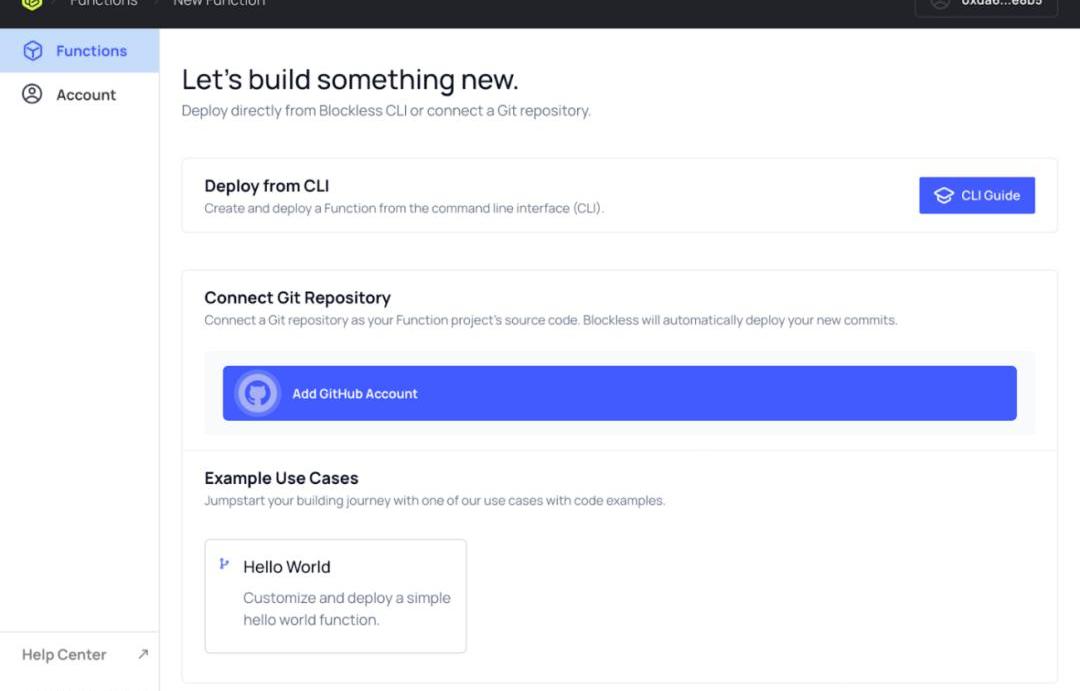Select the Functions cube icon in sidebar
The width and height of the screenshot is (1080, 691).
[x=32, y=50]
